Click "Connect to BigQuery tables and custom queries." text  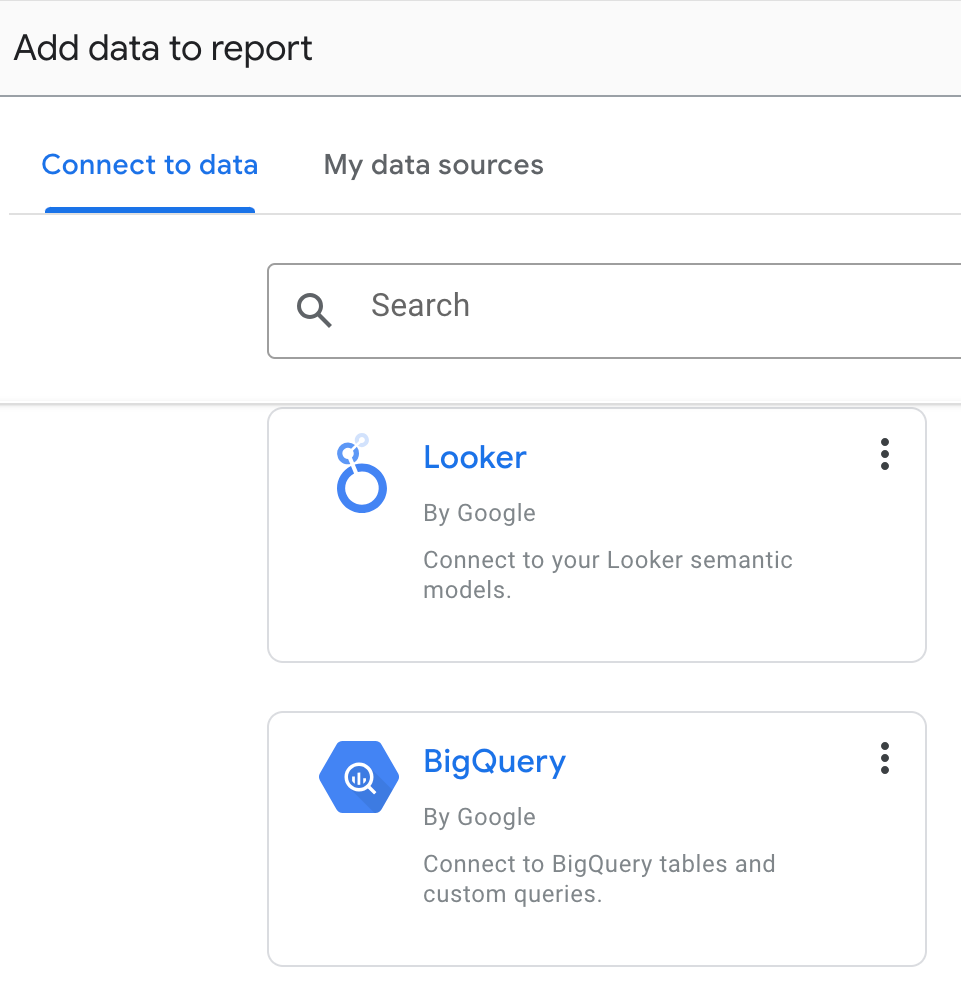599,879
